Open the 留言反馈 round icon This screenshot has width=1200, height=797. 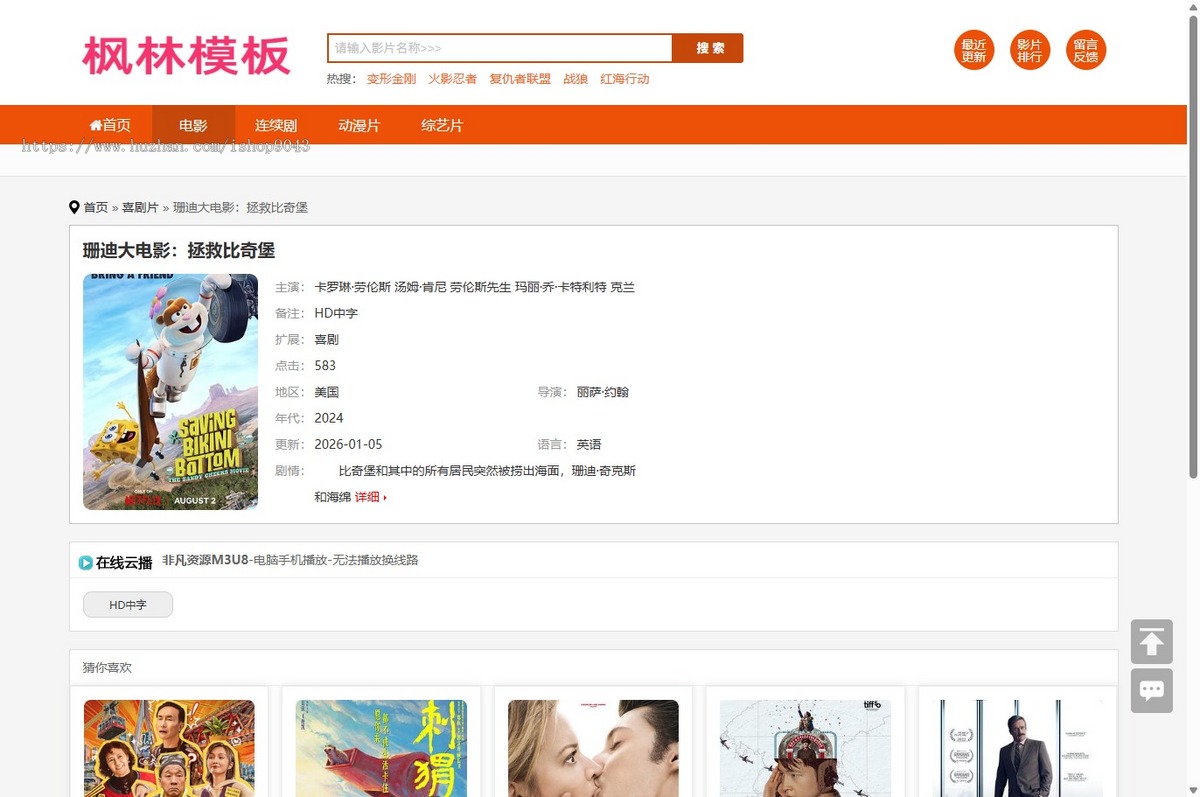pos(1086,51)
